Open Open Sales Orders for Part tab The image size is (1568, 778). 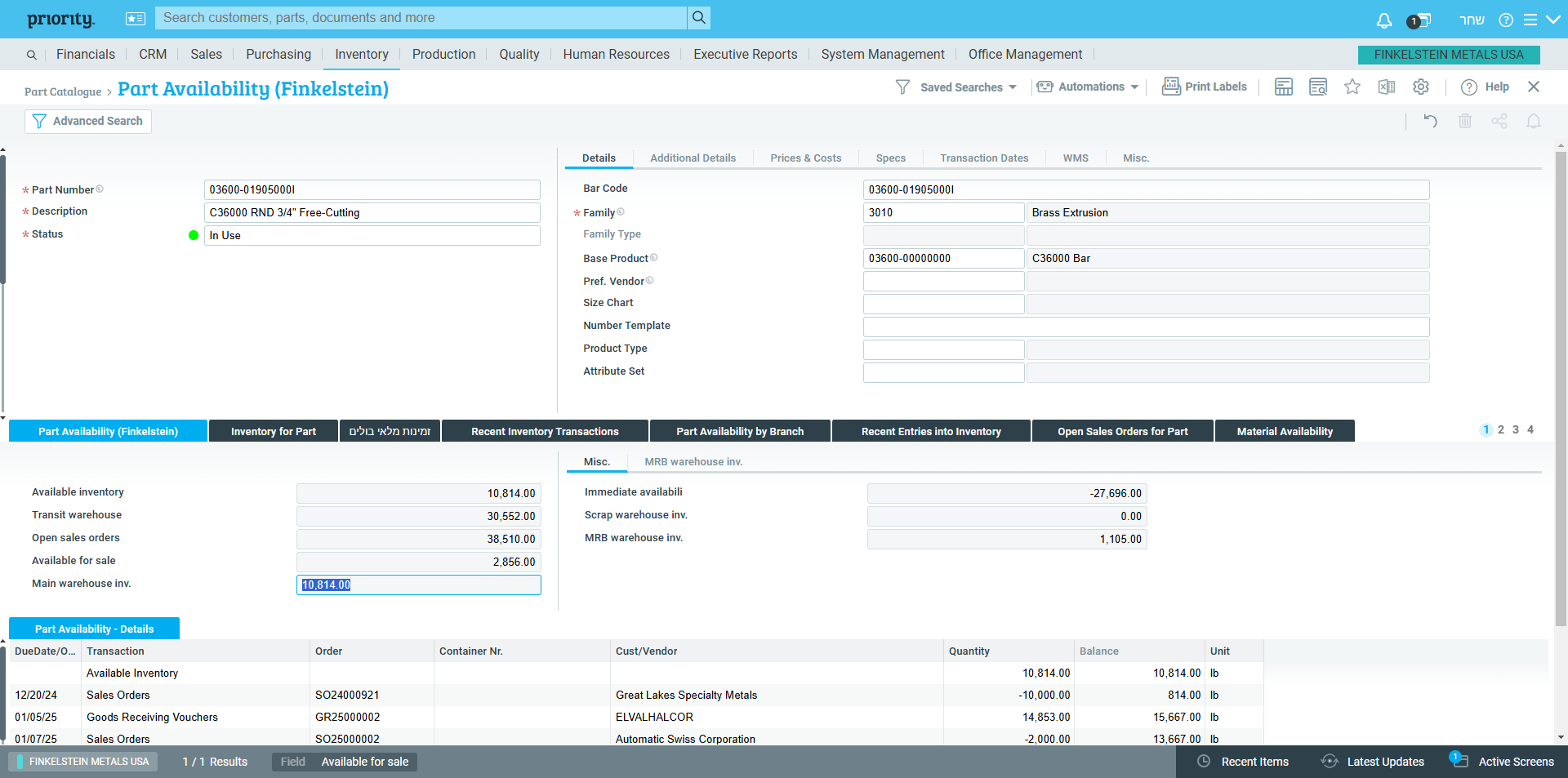(1123, 431)
